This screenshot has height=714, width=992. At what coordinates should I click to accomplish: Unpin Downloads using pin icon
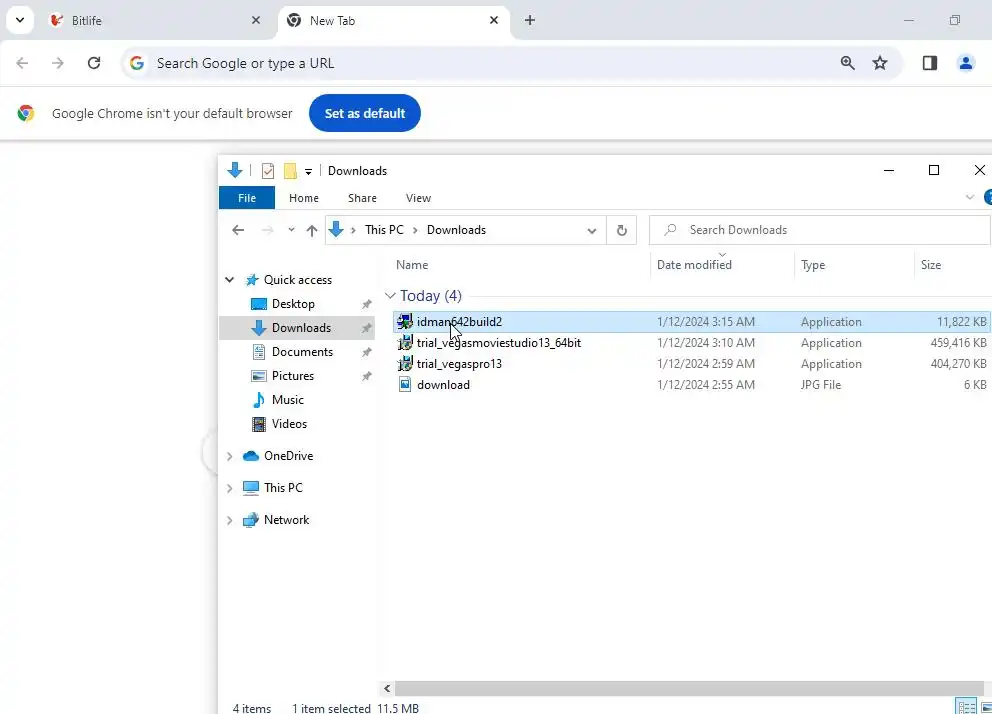(x=366, y=328)
